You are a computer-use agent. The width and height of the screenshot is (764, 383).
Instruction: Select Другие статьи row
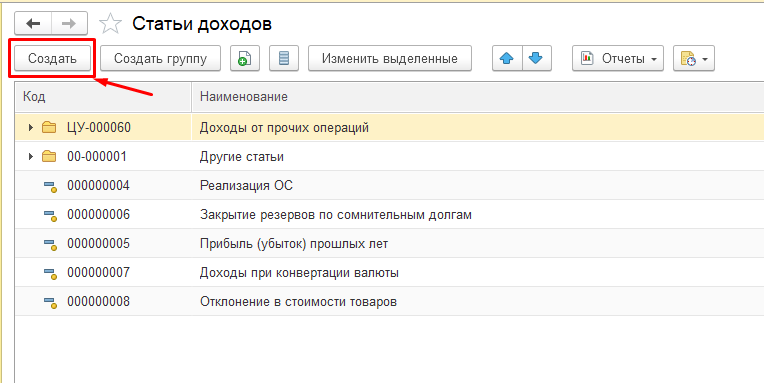click(x=390, y=156)
